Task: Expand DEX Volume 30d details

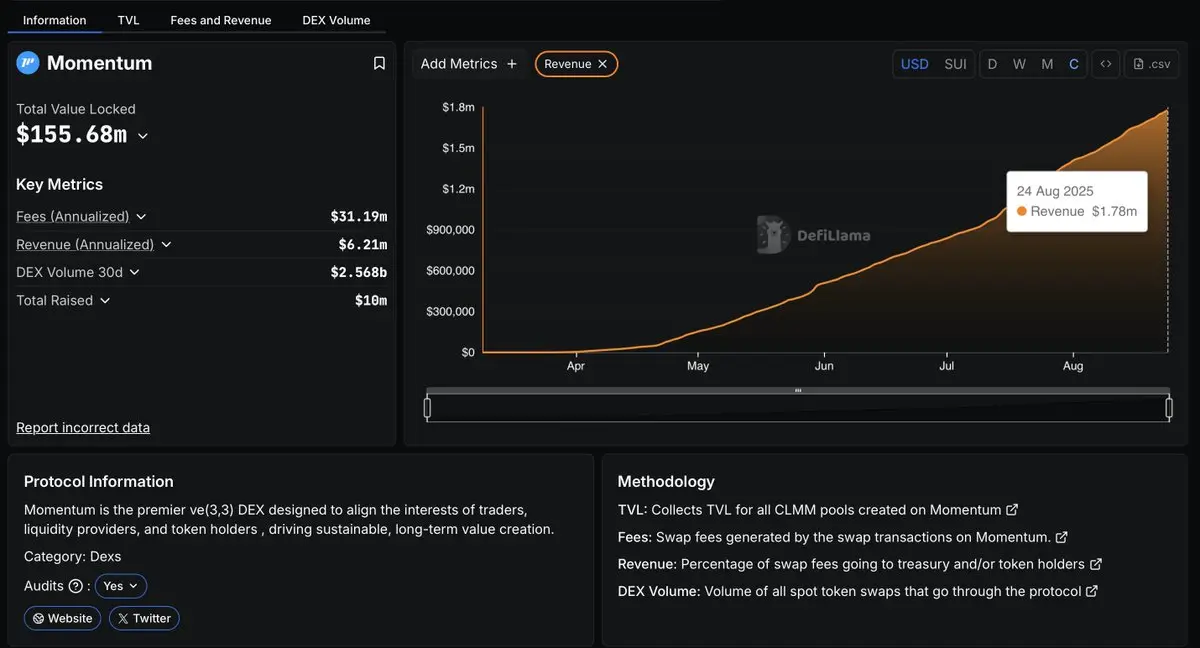Action: (x=134, y=272)
